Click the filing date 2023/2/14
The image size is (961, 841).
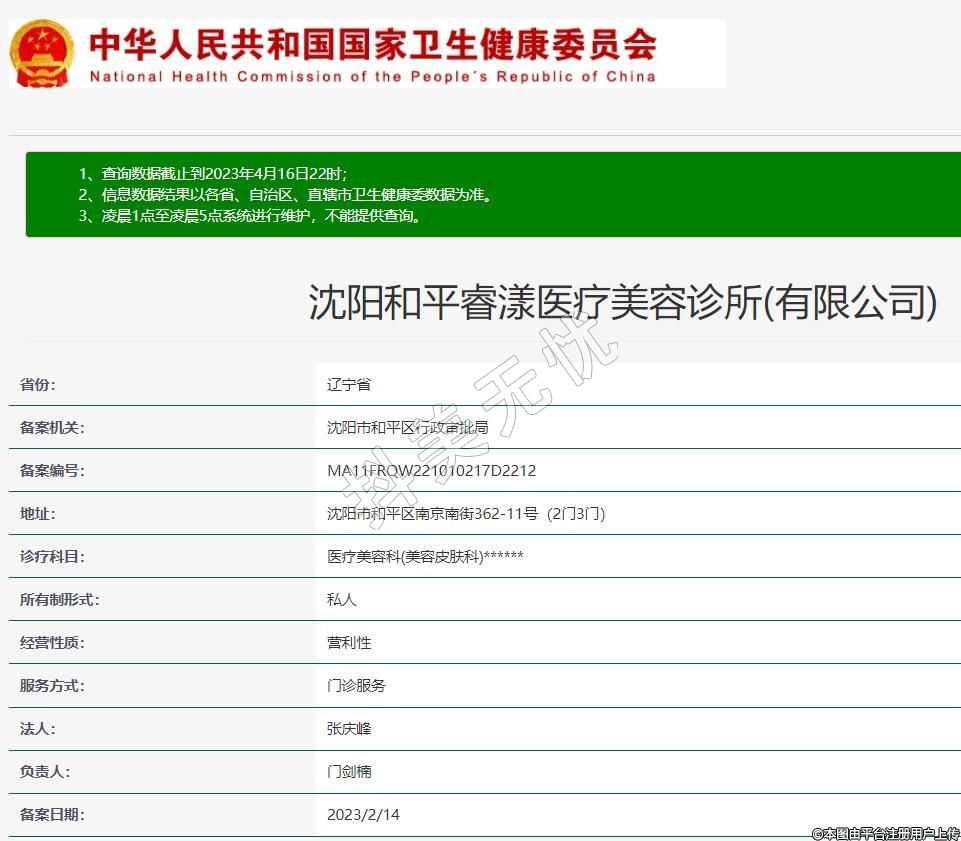click(363, 815)
